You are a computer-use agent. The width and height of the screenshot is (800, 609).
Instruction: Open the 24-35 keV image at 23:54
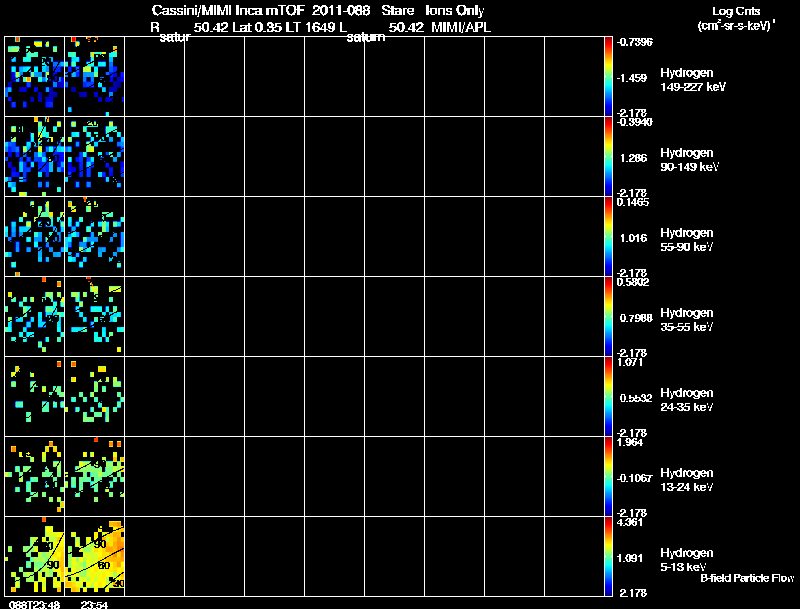point(94,397)
